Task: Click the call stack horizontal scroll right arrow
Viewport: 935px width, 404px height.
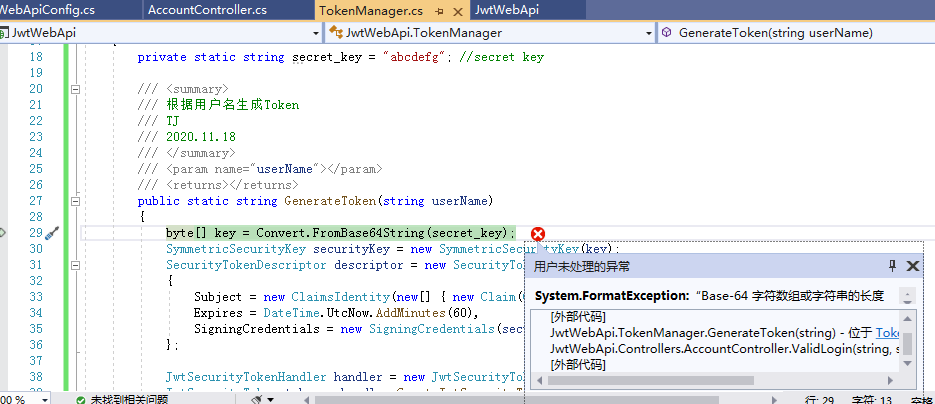Action: tap(891, 380)
